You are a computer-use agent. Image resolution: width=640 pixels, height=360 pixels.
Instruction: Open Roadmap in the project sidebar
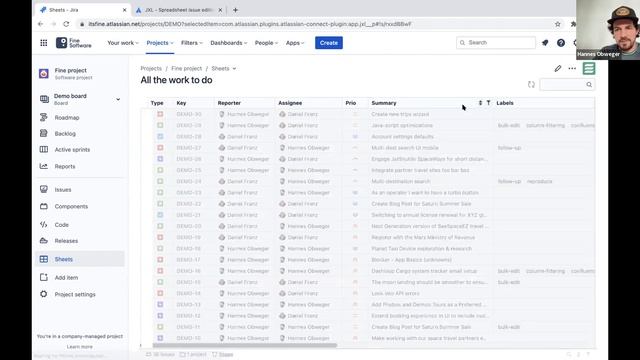tap(67, 118)
